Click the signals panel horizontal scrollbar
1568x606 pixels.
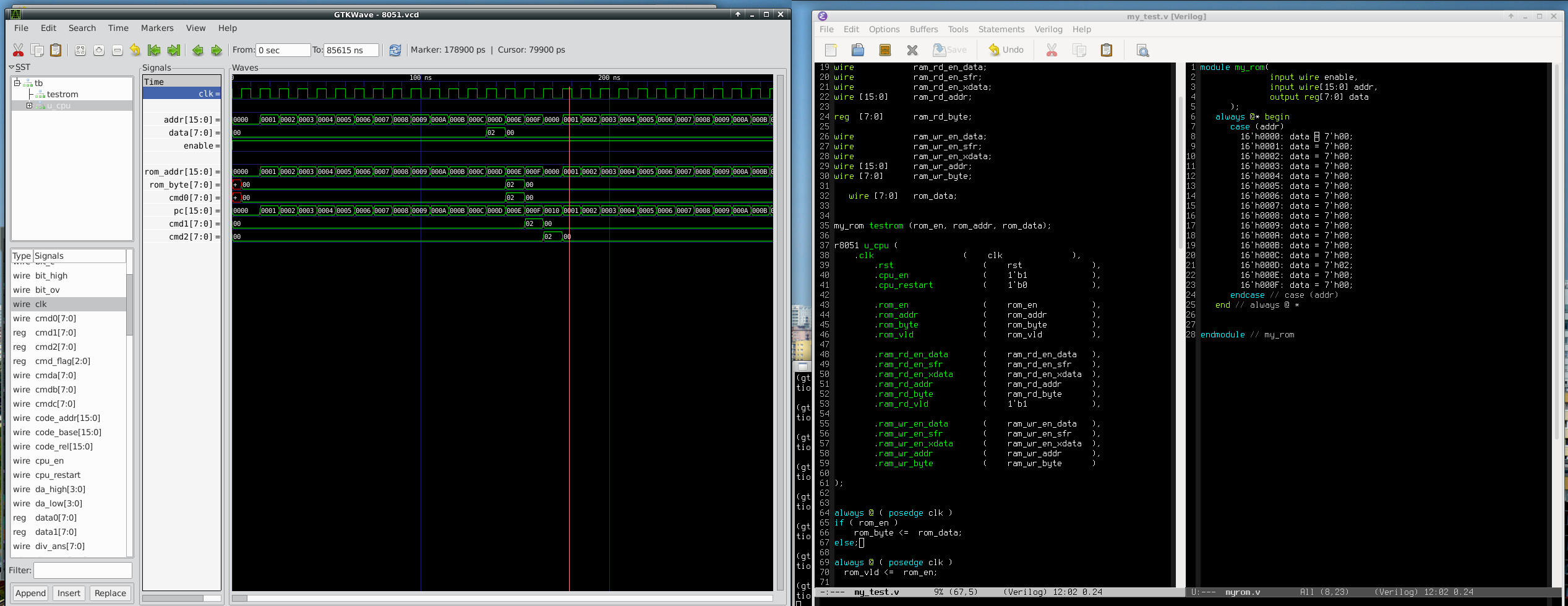pyautogui.click(x=173, y=598)
